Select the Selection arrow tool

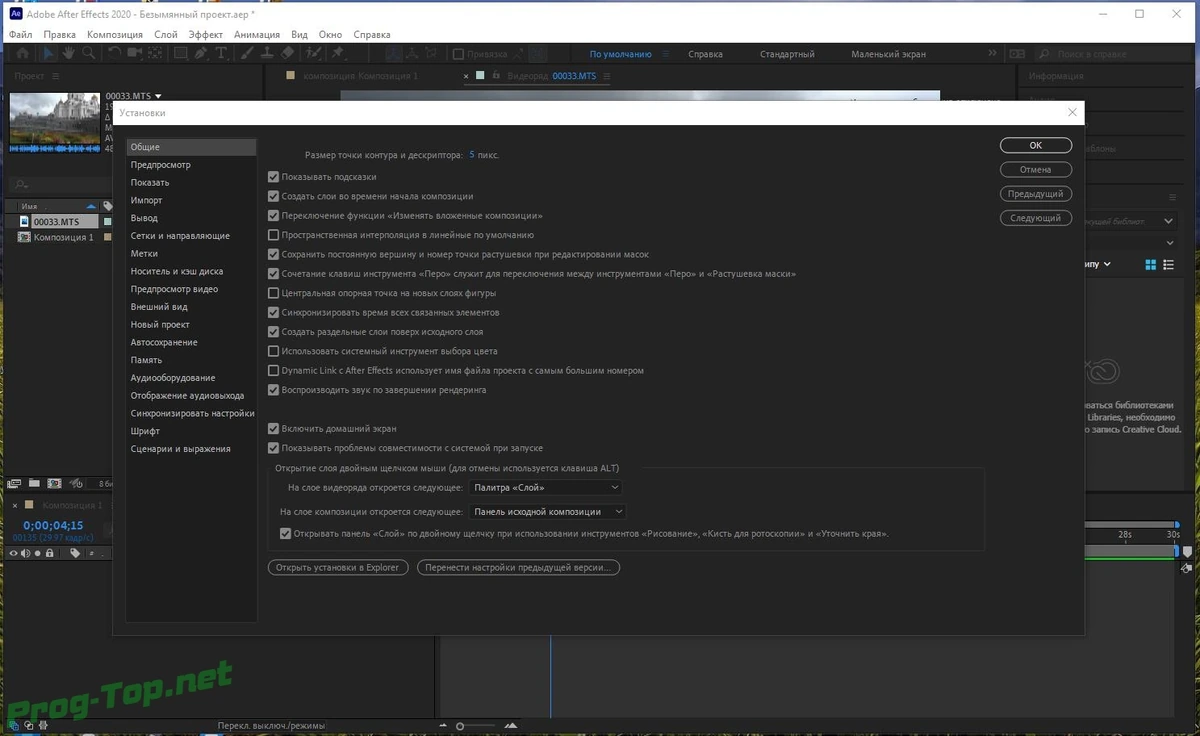tap(49, 53)
